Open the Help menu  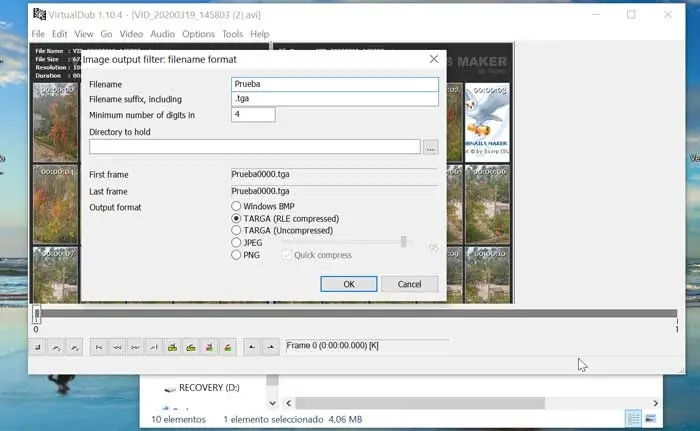259,34
